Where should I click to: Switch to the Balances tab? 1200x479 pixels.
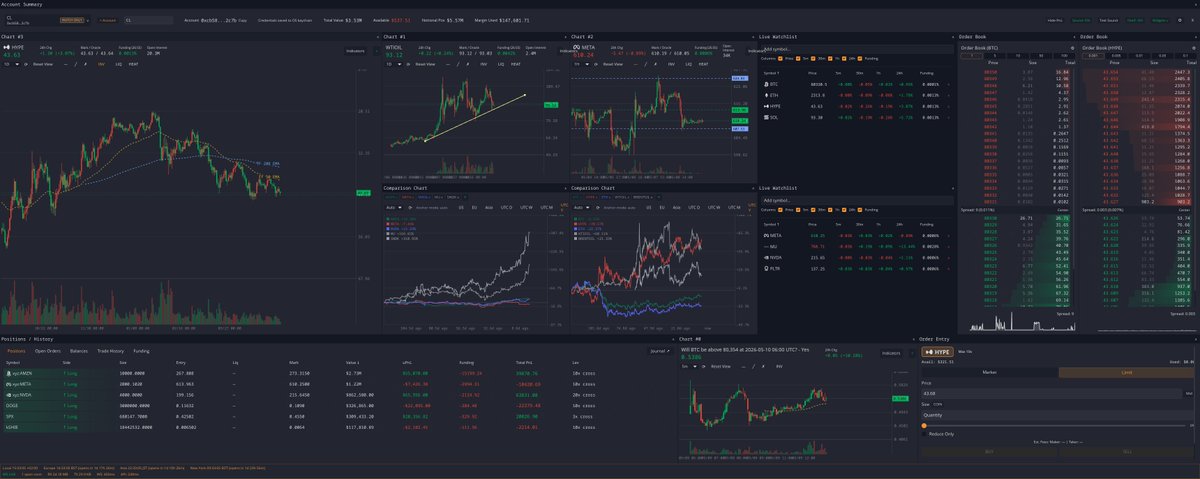coord(79,351)
